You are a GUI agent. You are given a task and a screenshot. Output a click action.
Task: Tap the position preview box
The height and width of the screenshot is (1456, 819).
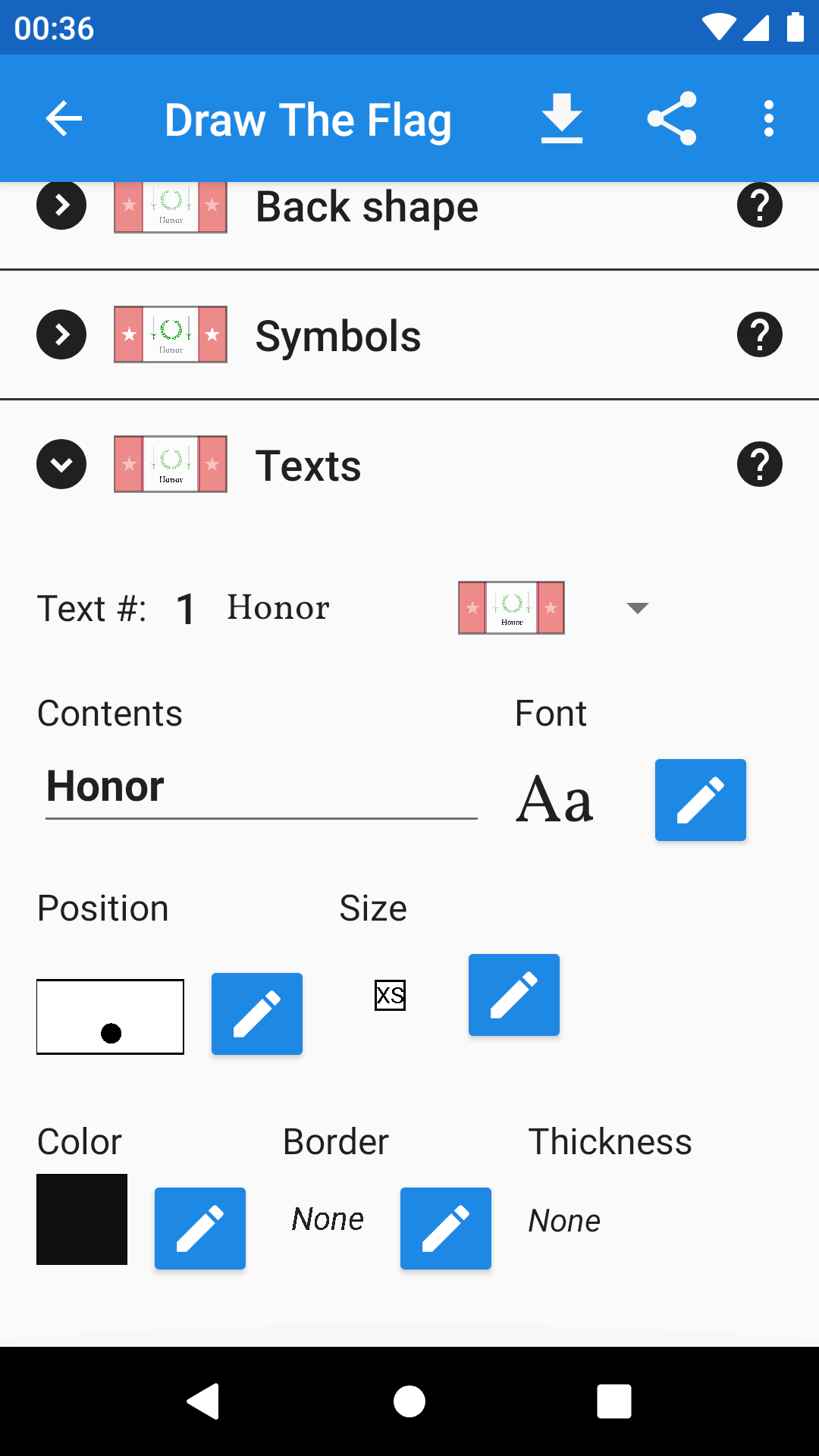click(x=111, y=1017)
